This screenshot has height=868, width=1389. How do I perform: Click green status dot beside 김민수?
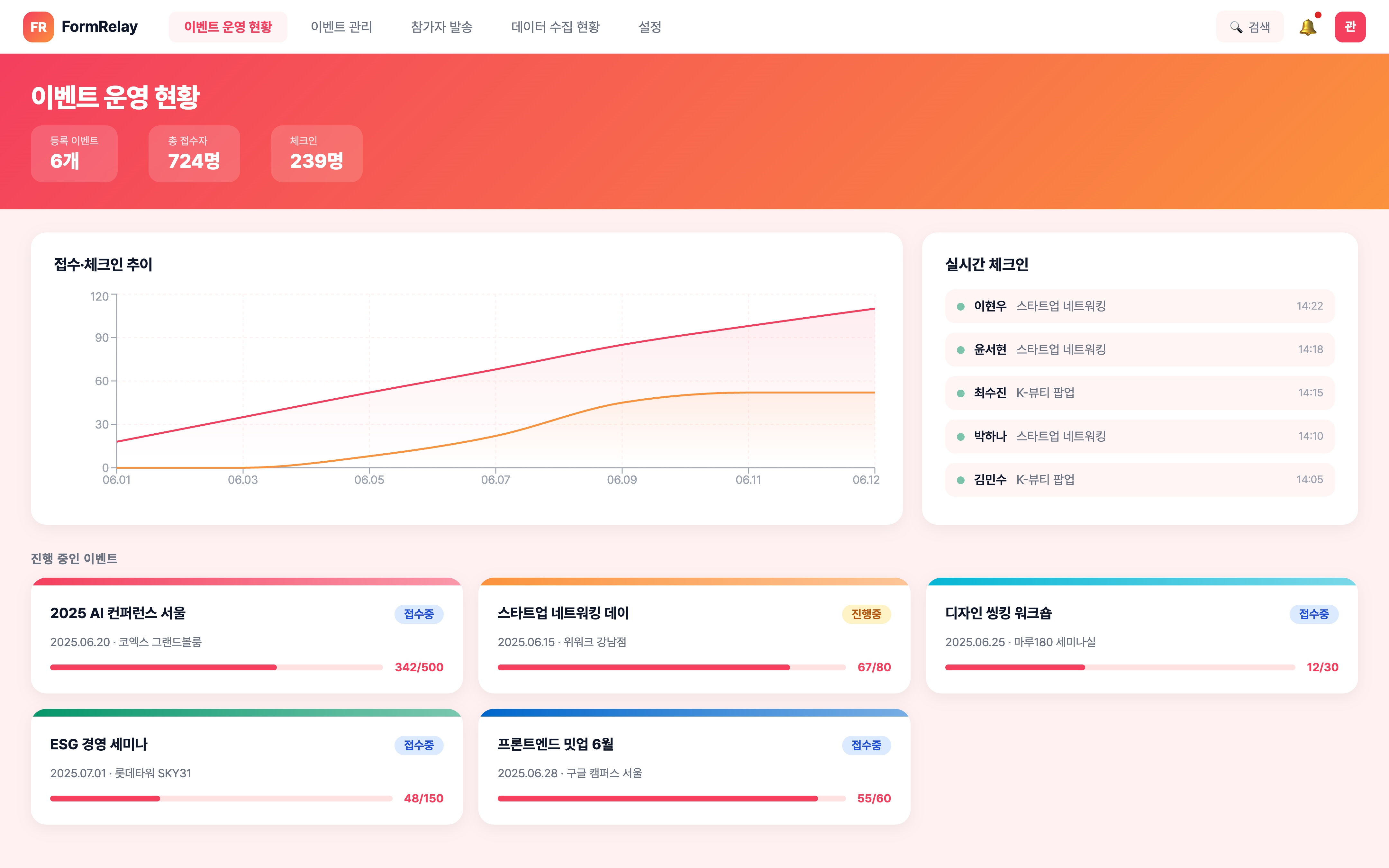961,480
